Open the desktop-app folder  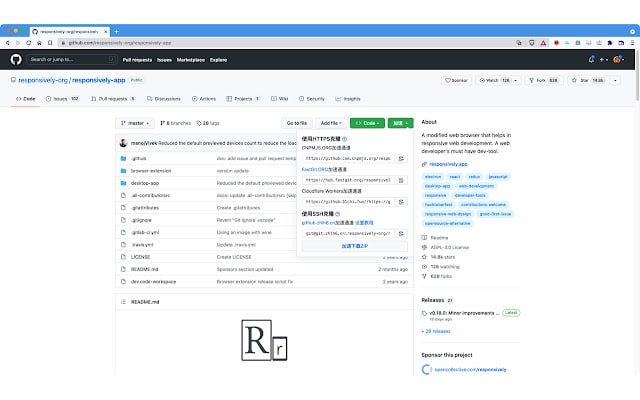146,183
